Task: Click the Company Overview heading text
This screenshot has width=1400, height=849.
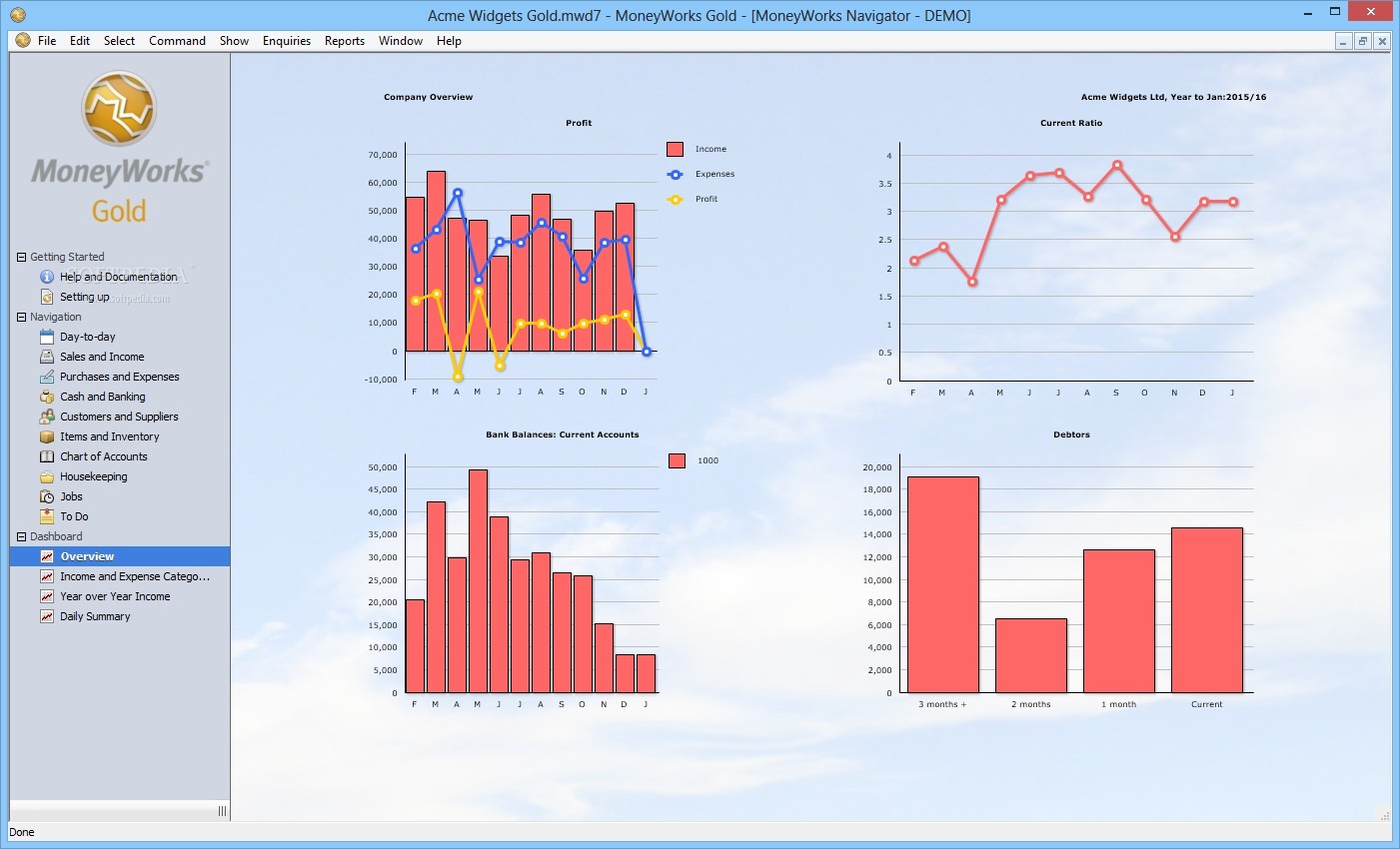Action: 429,97
